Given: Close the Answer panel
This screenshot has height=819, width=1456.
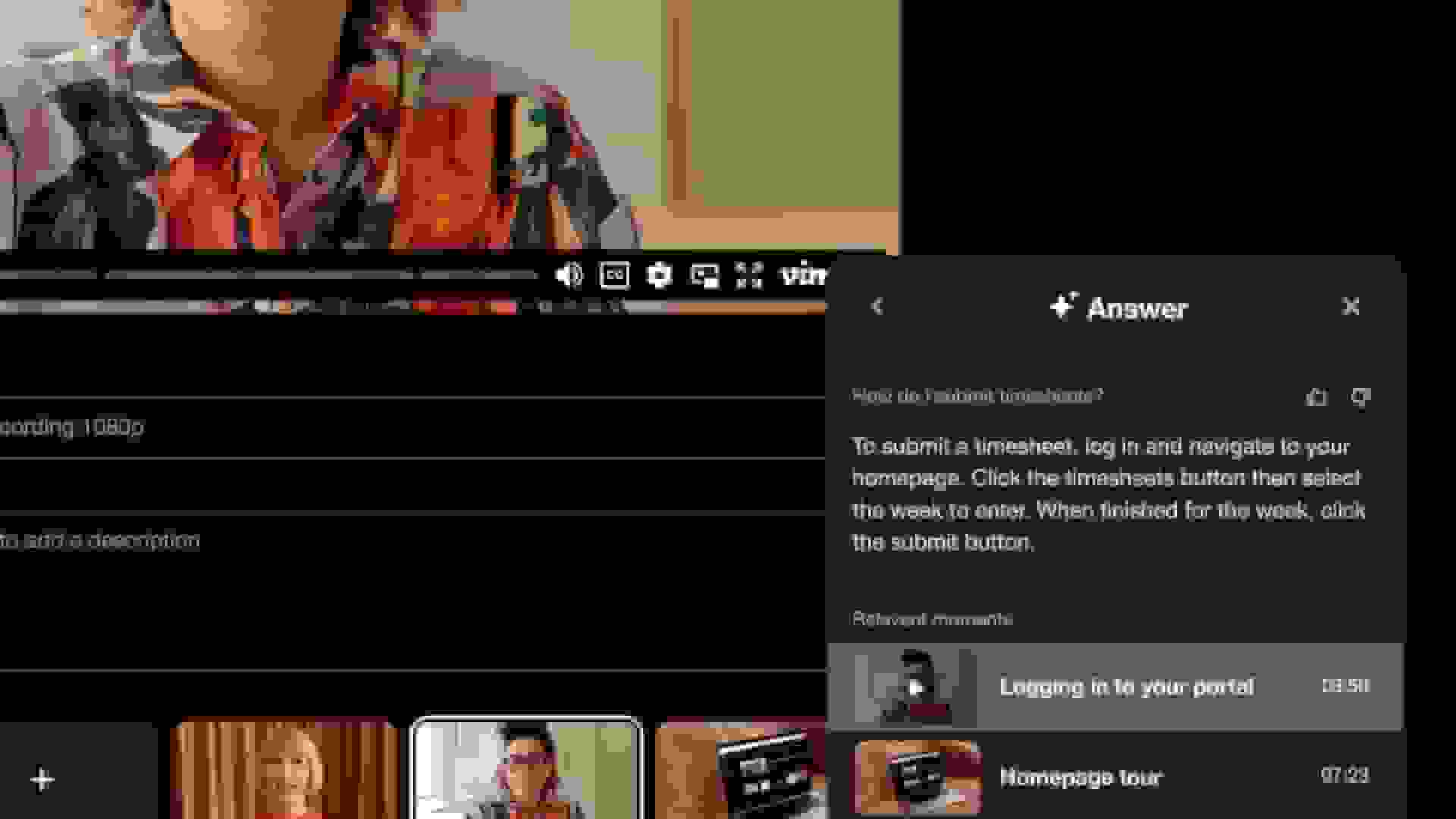Looking at the screenshot, I should (x=1350, y=306).
